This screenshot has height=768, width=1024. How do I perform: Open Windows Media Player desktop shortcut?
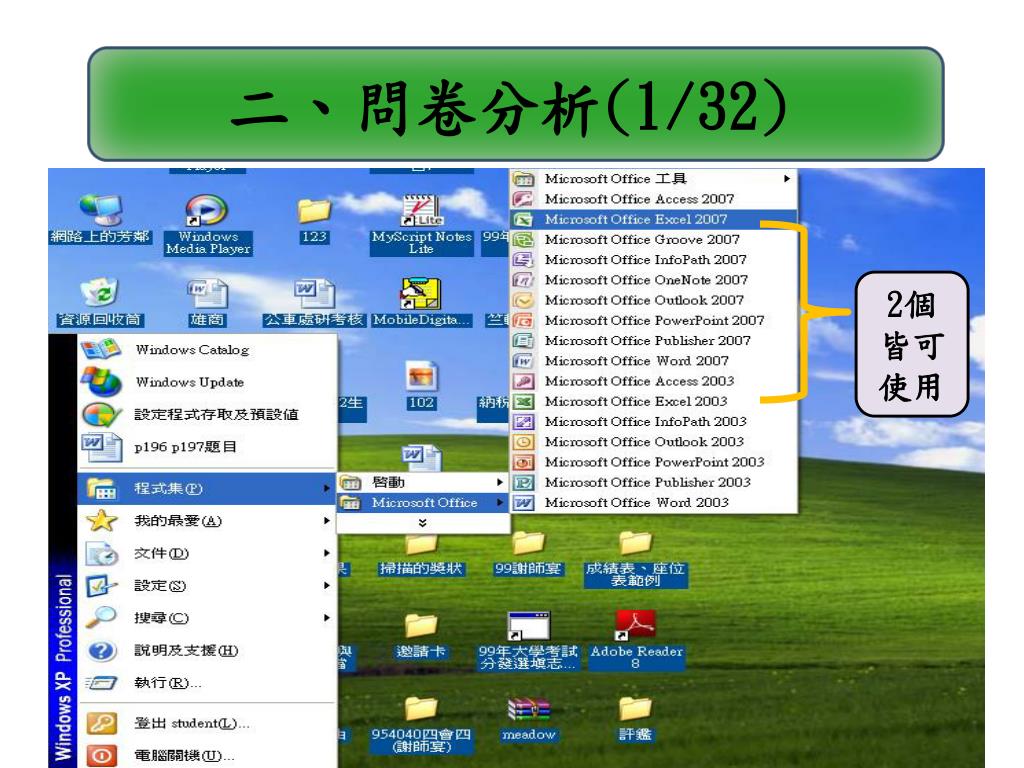coord(208,223)
